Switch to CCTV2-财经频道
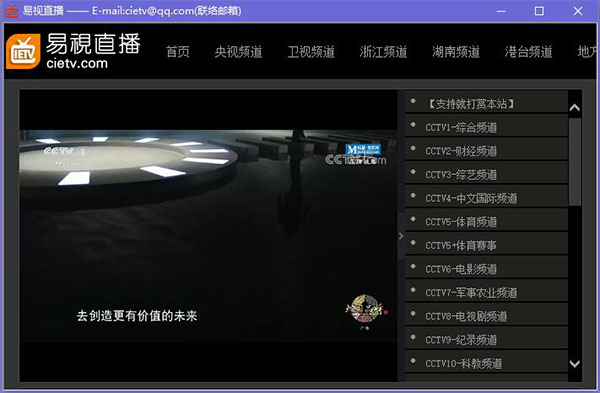600x393 pixels. coord(486,150)
